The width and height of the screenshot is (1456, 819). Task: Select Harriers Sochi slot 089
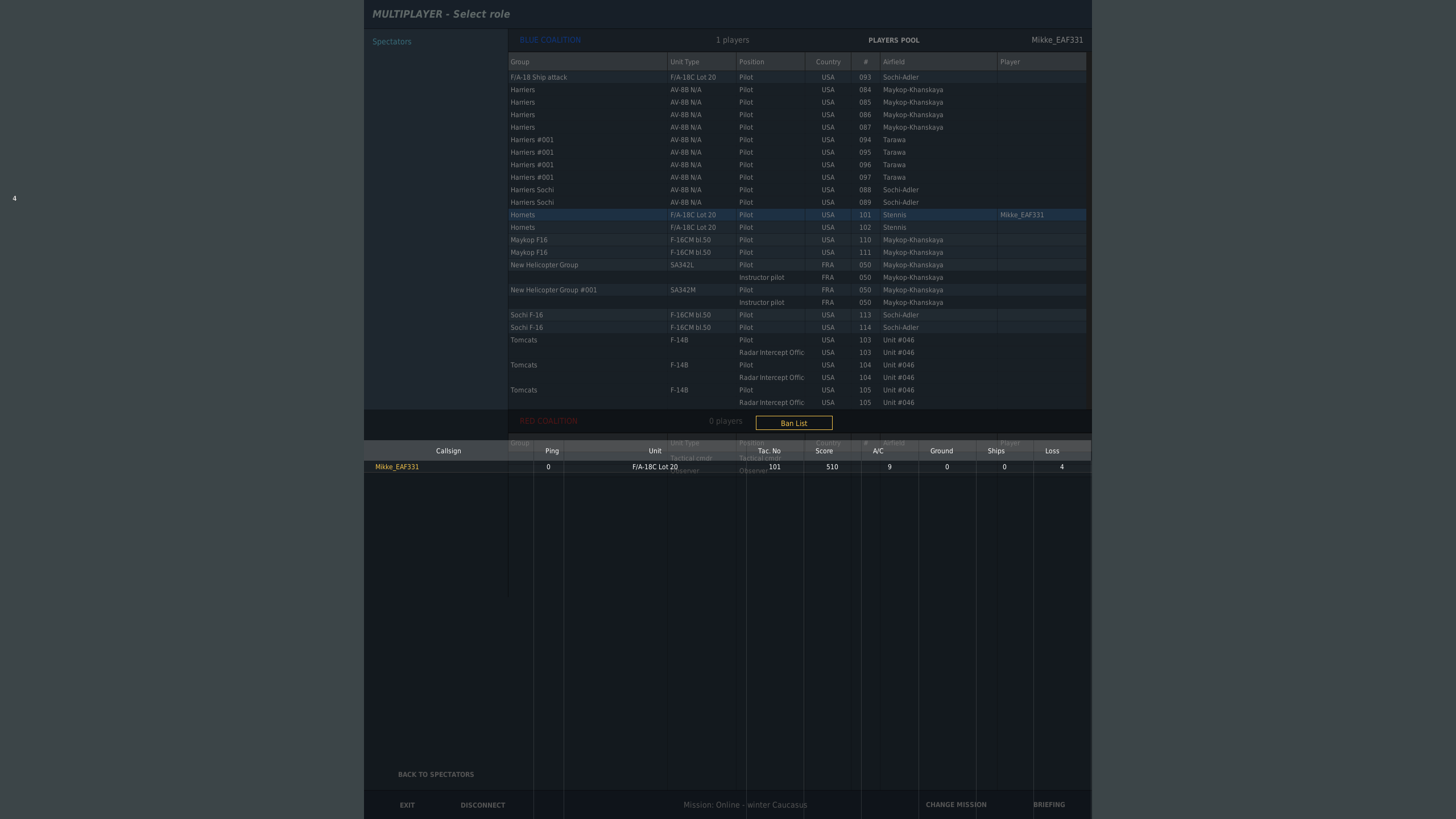797,202
